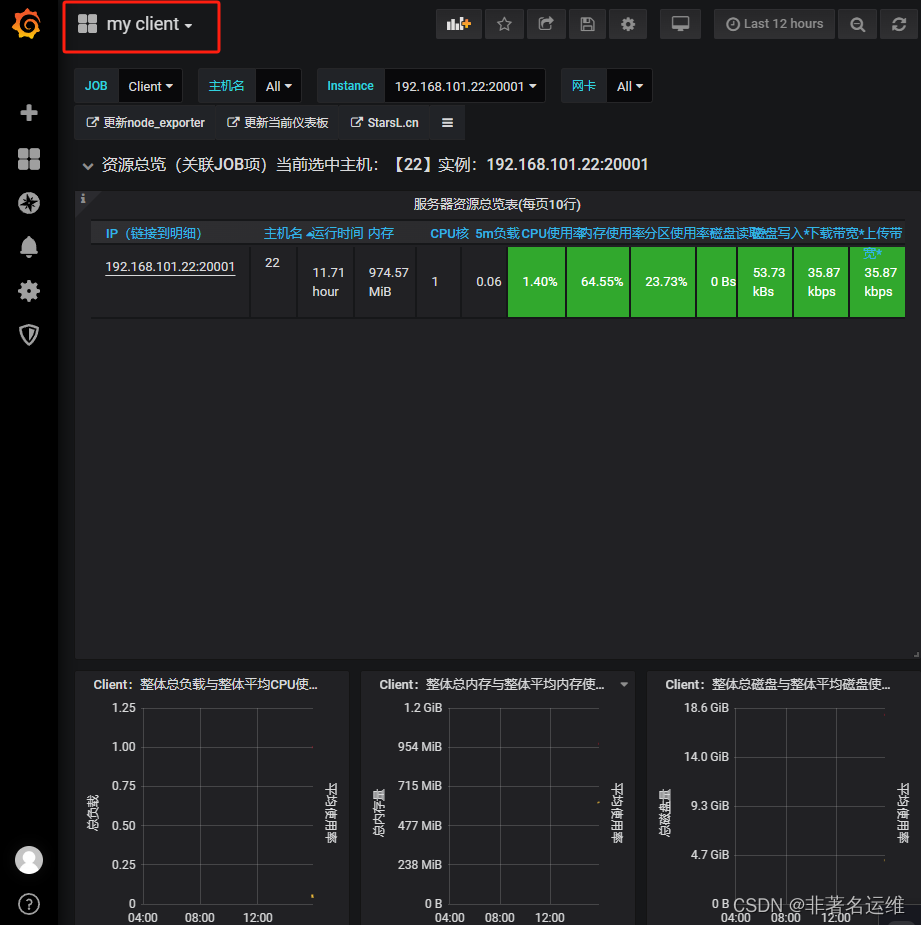The height and width of the screenshot is (925, 921).
Task: Open dashboard settings with the gear icon
Action: click(x=628, y=23)
